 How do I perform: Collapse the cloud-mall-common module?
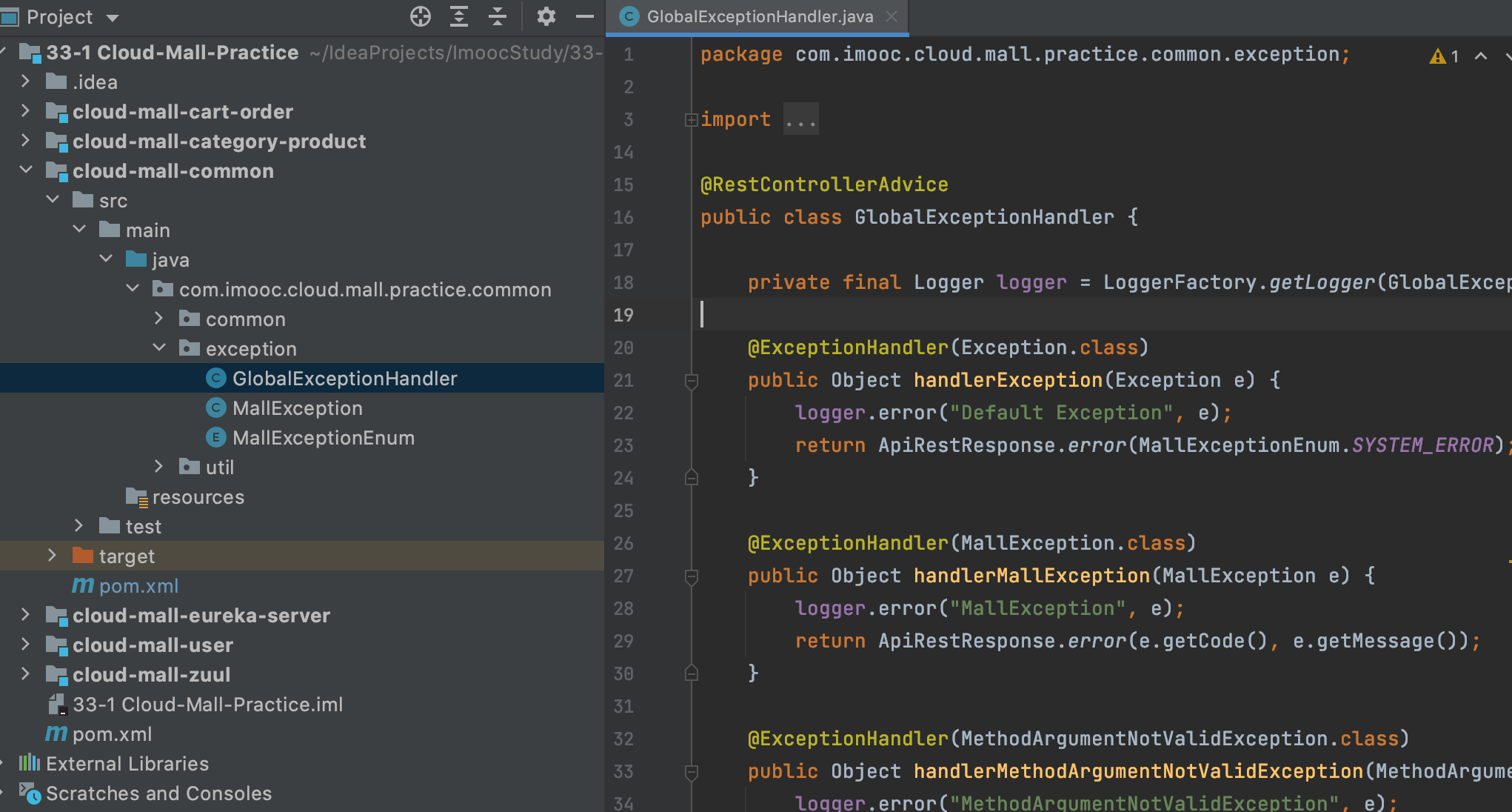click(x=25, y=170)
